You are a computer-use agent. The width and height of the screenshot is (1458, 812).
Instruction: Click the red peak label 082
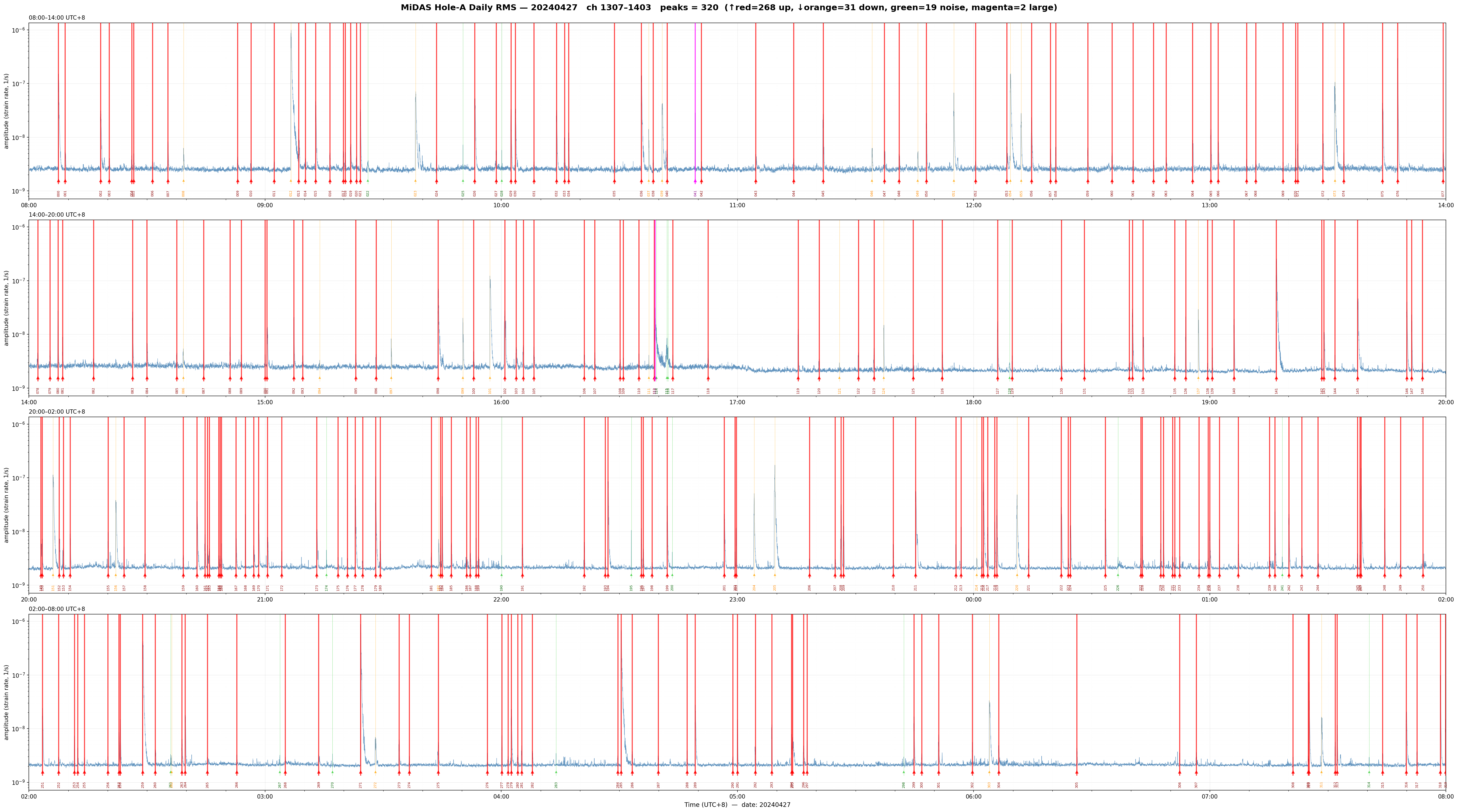click(x=94, y=391)
